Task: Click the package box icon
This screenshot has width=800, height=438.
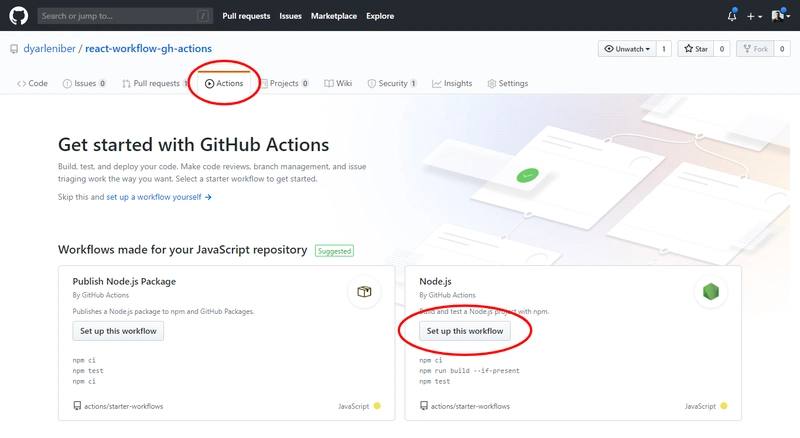Action: 364,292
